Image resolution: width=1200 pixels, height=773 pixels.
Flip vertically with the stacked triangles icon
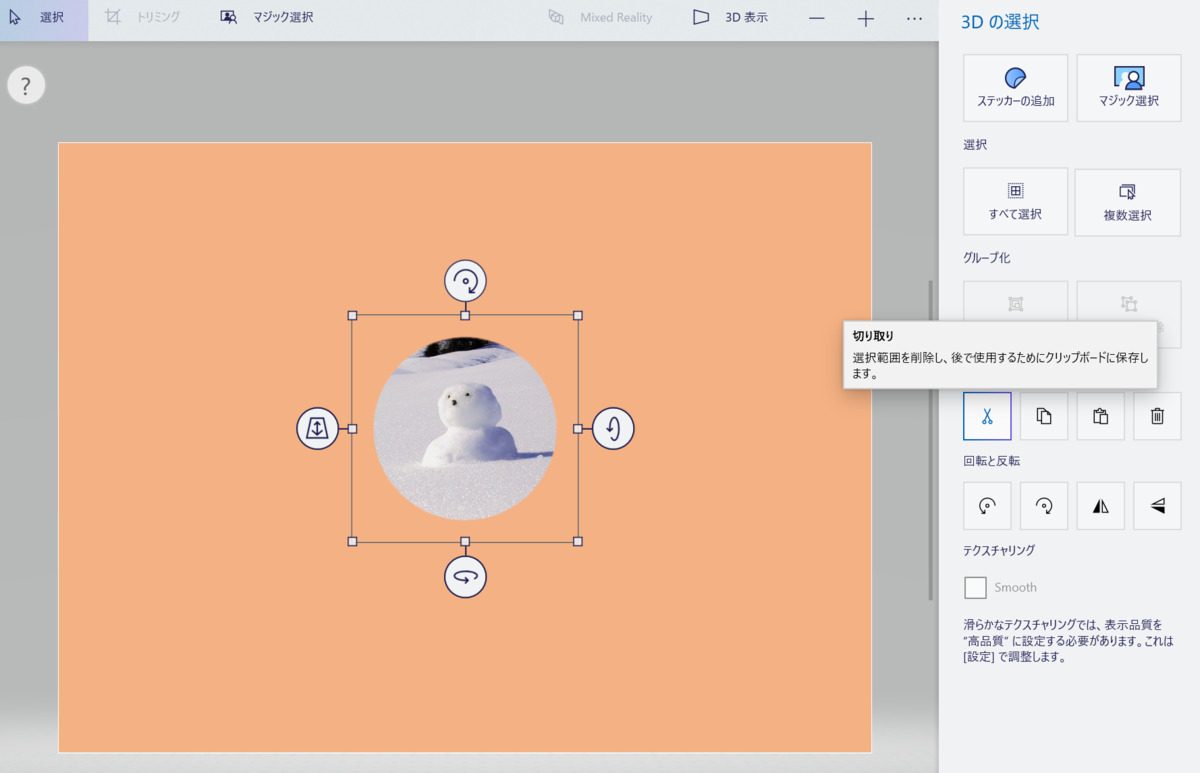1158,506
